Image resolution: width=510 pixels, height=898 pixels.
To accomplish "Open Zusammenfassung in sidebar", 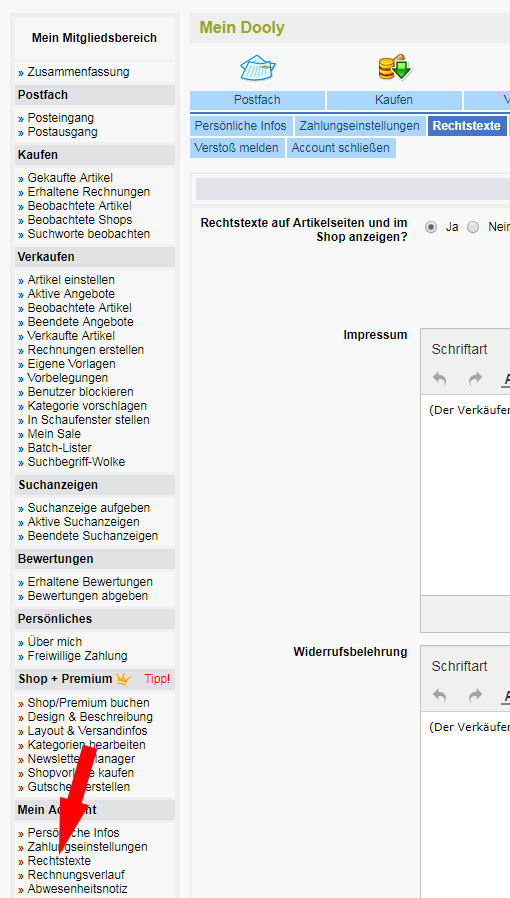I will point(78,72).
